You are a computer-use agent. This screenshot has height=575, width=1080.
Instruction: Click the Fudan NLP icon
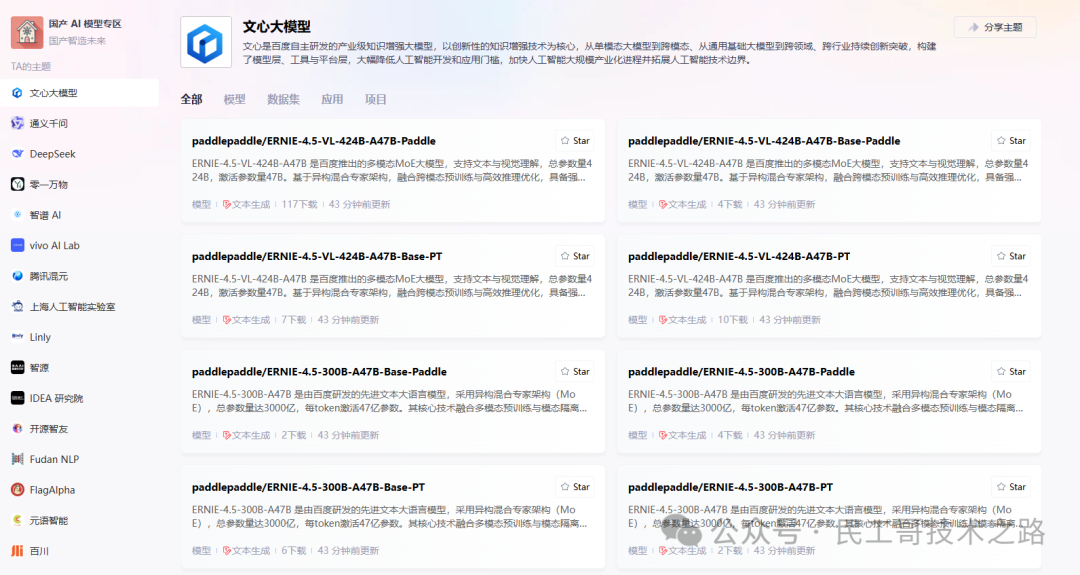click(x=17, y=459)
